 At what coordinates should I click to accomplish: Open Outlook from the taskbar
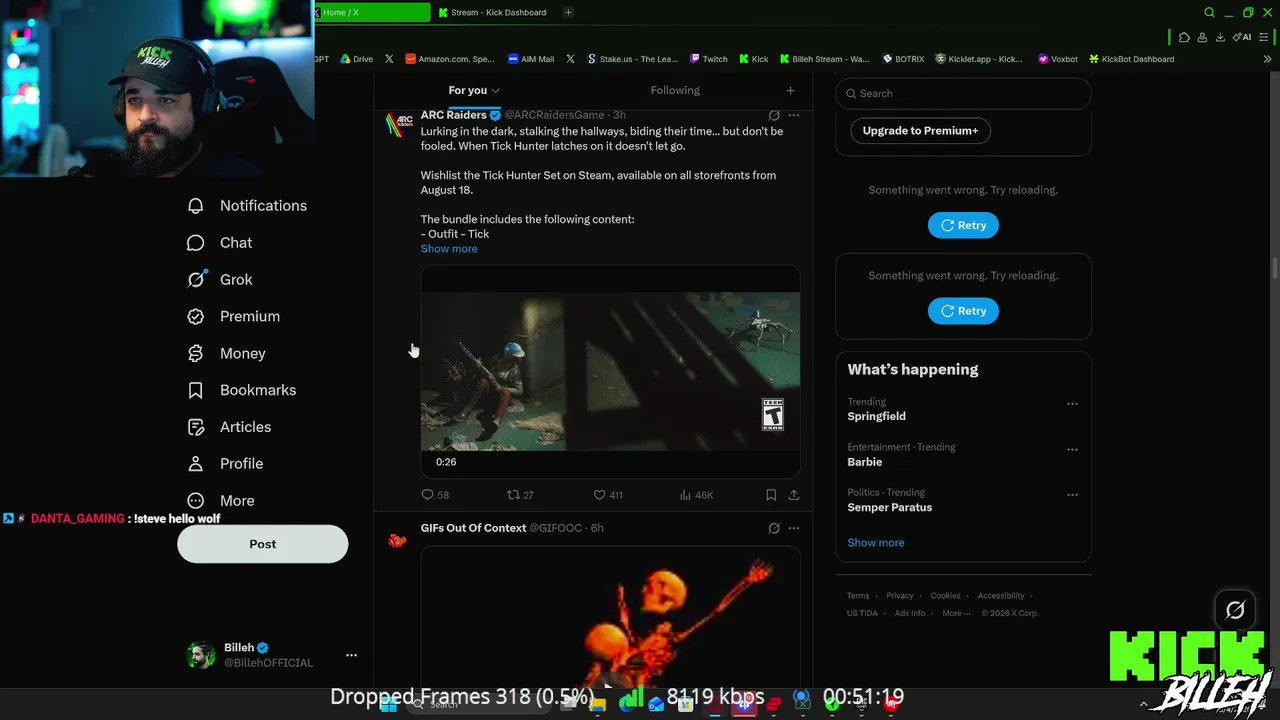(656, 704)
